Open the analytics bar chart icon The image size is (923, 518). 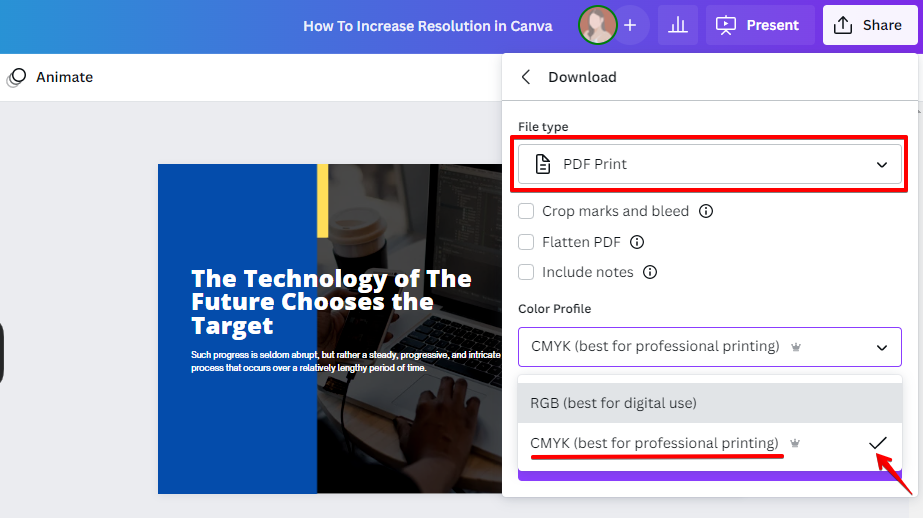coord(678,25)
